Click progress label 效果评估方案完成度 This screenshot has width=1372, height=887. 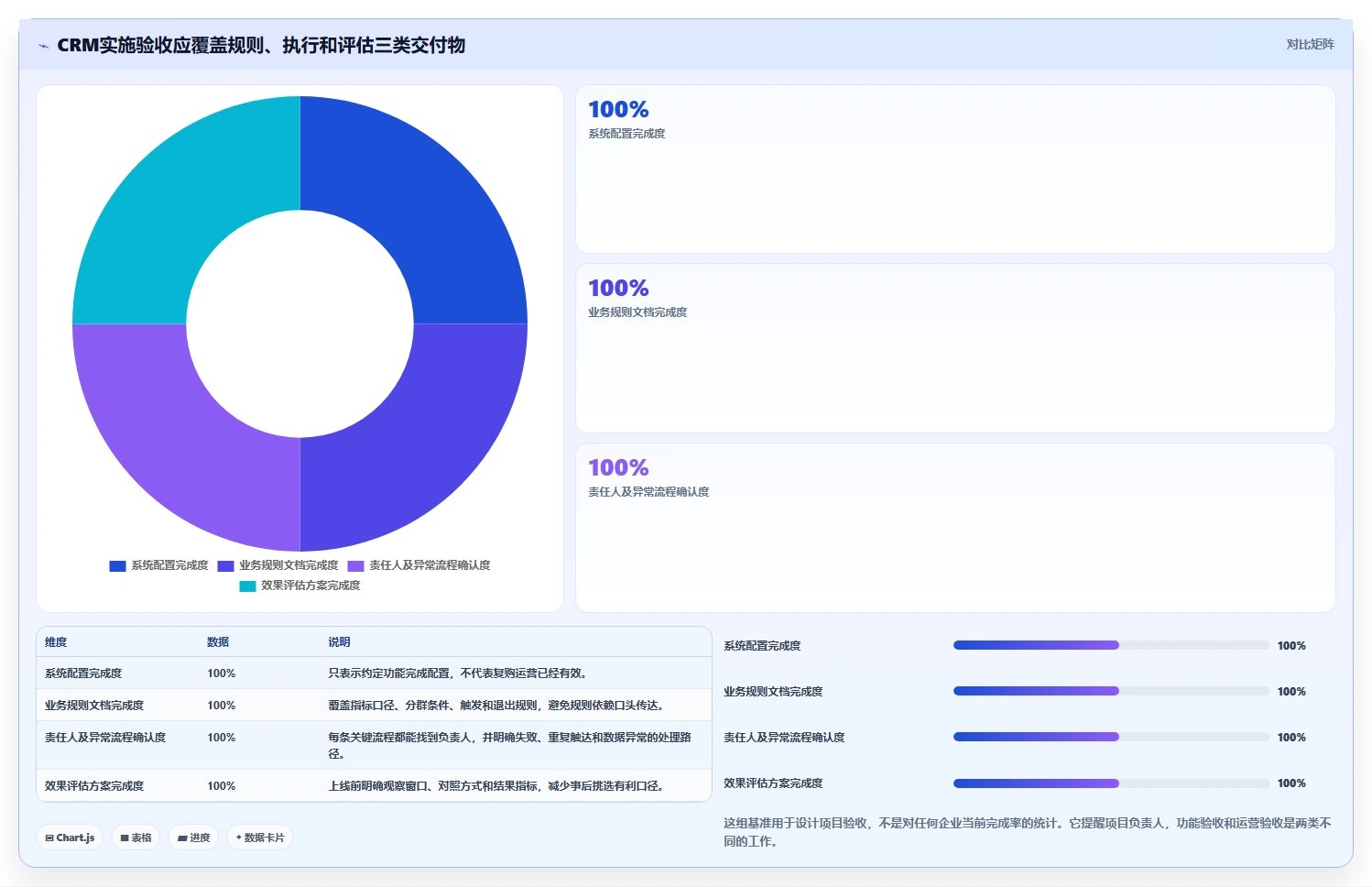[773, 783]
